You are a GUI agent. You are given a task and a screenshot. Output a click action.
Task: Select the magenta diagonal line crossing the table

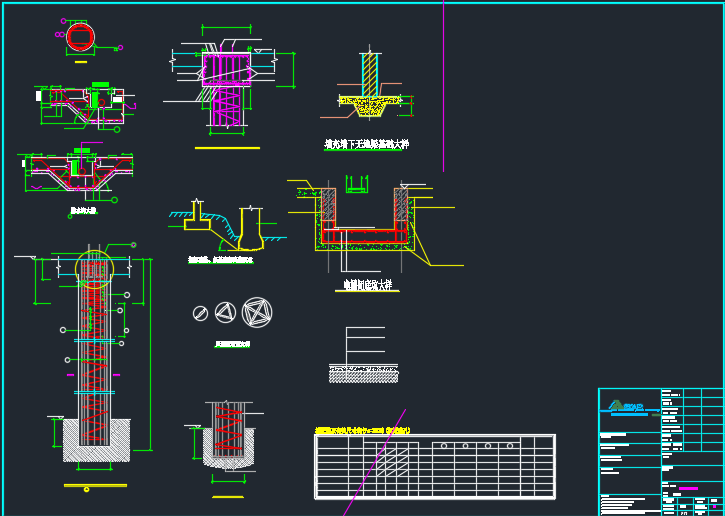click(x=375, y=462)
